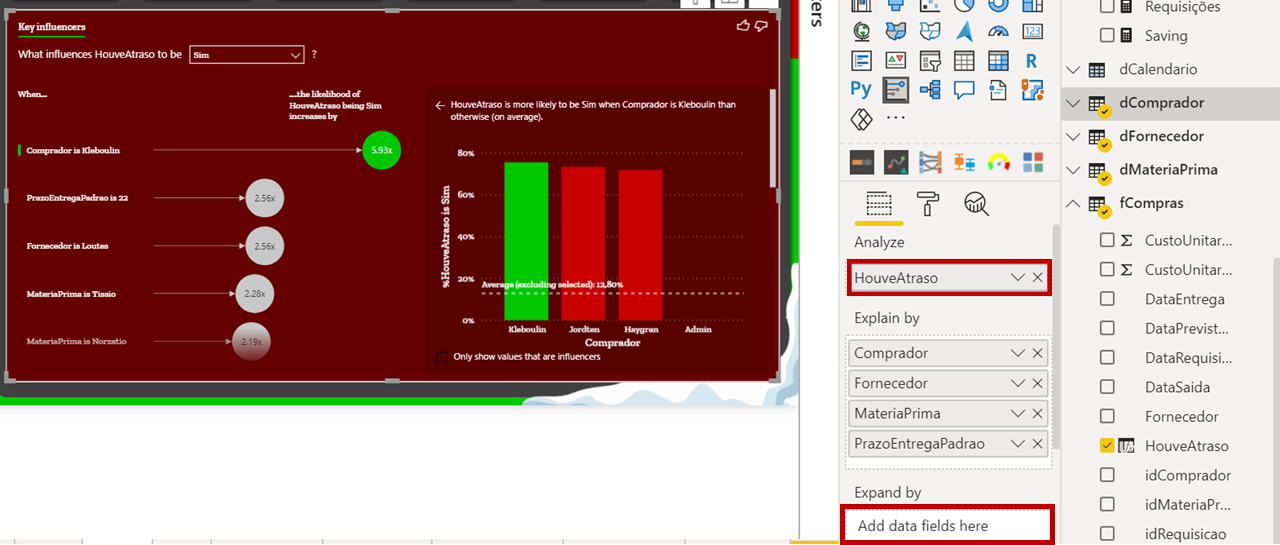Screen dimensions: 1280x545
Task: Uncheck the HouveAtraso field checkbox
Action: [1107, 446]
